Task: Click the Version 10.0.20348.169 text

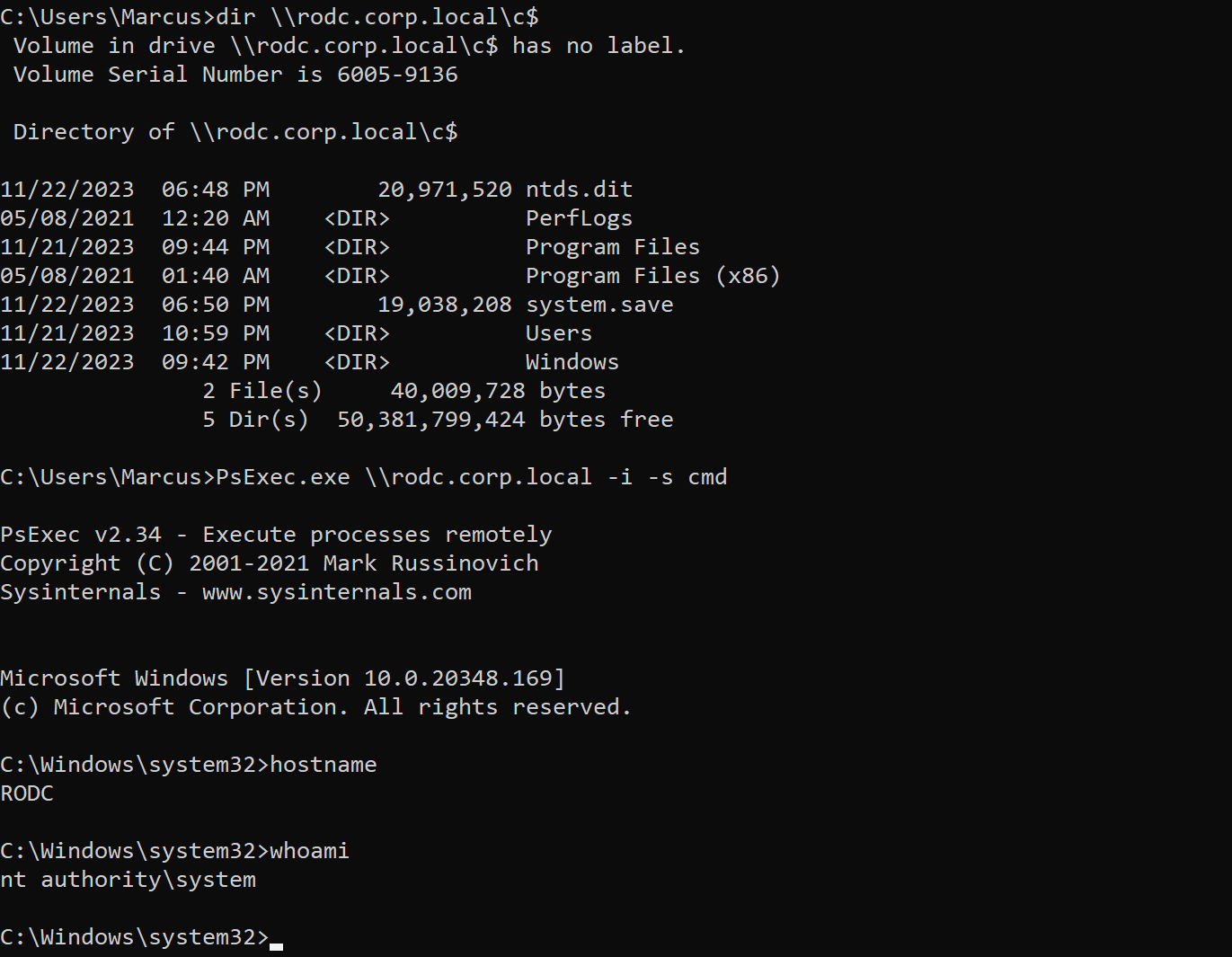Action: pyautogui.click(x=404, y=678)
